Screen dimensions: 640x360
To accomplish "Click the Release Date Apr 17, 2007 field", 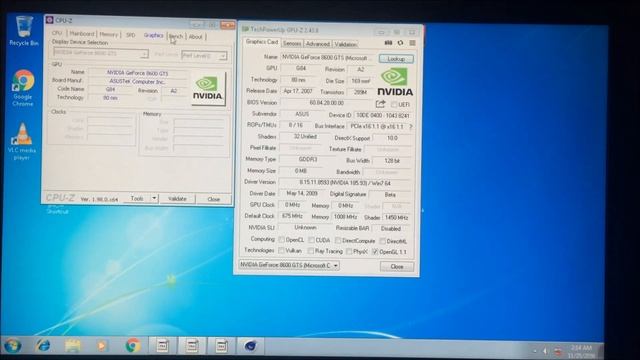I will [298, 91].
